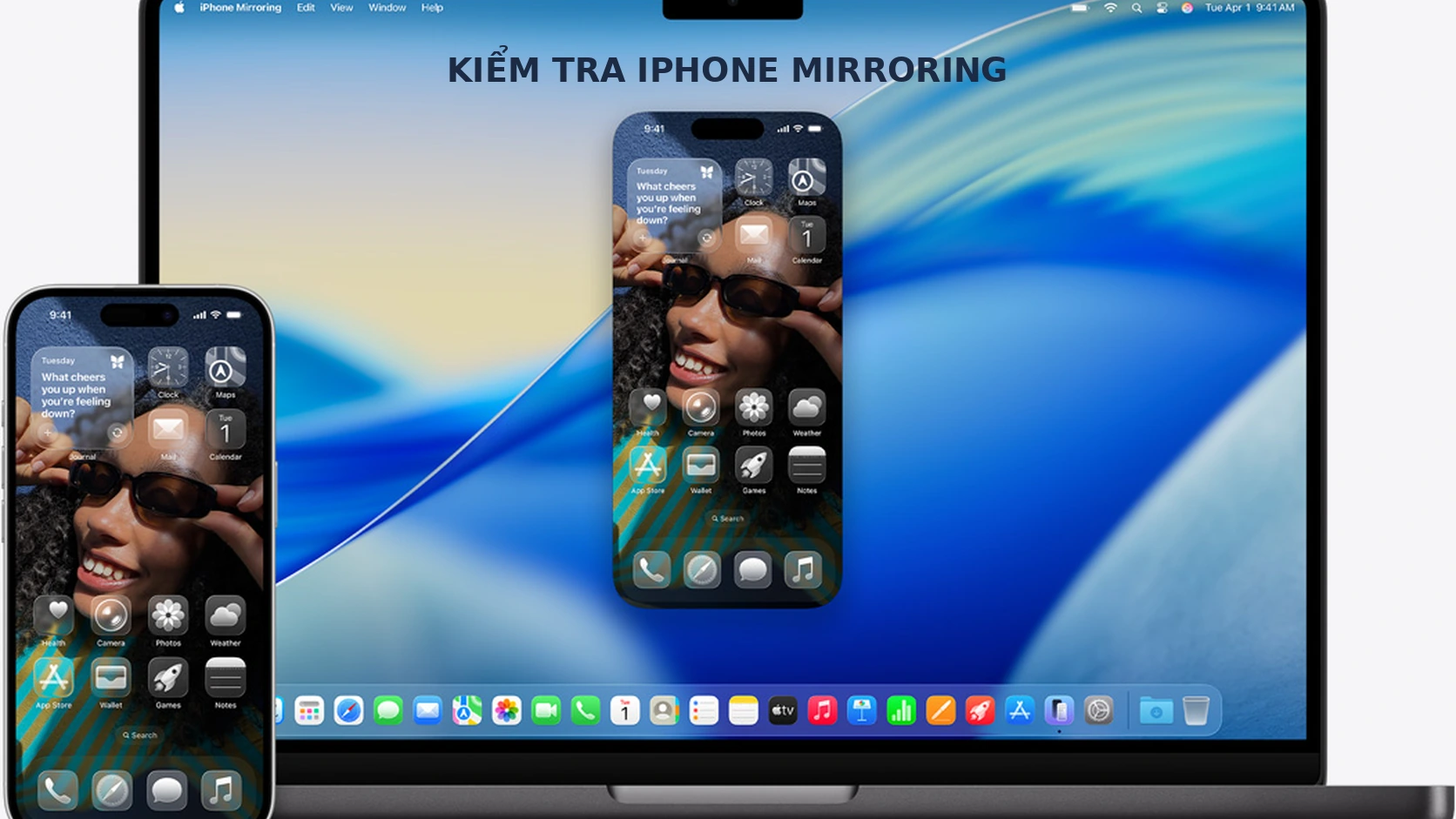Open Numbers from the Mac Dock
This screenshot has height=819, width=1456.
901,711
